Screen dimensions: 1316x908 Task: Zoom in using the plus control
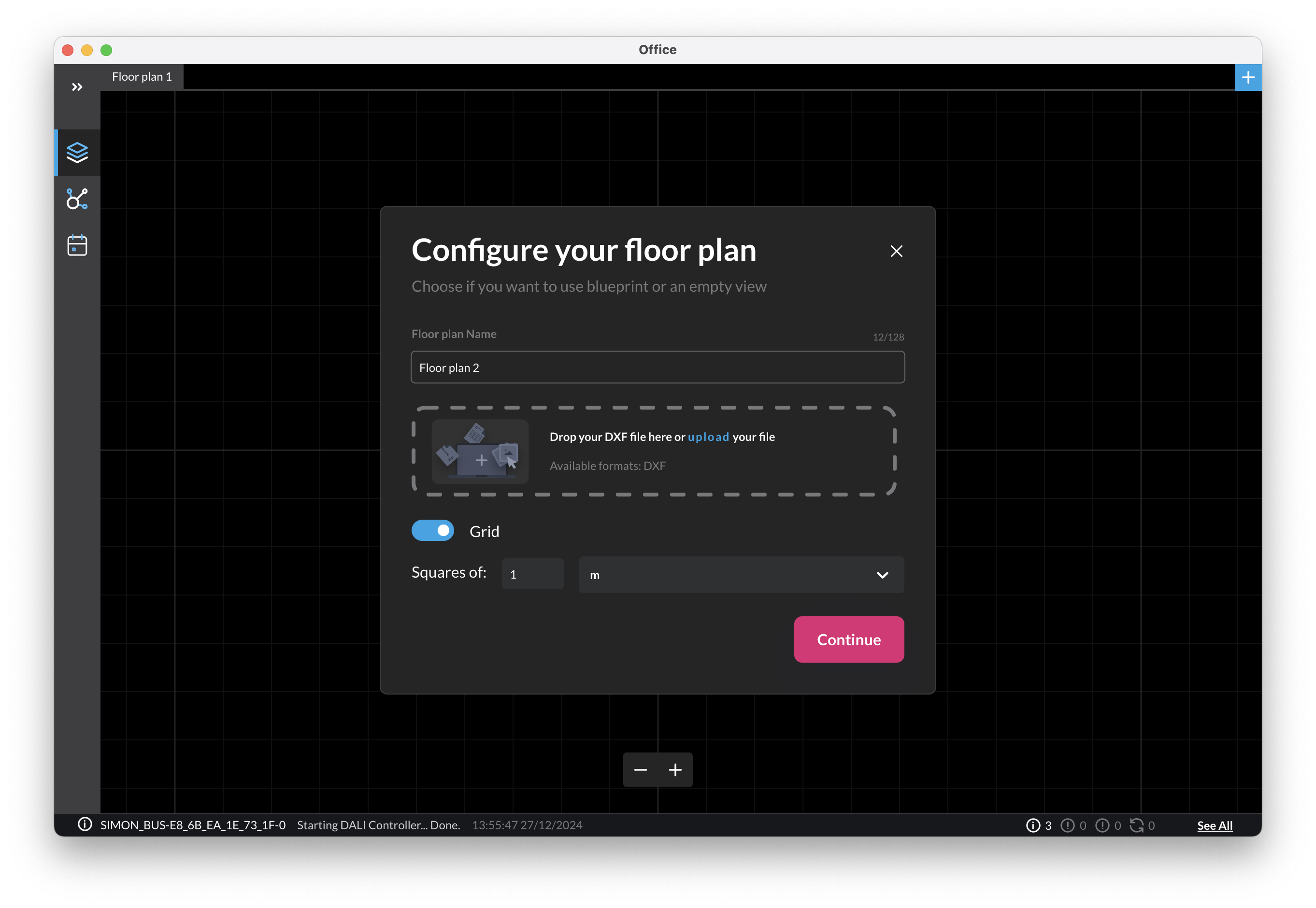click(x=675, y=769)
